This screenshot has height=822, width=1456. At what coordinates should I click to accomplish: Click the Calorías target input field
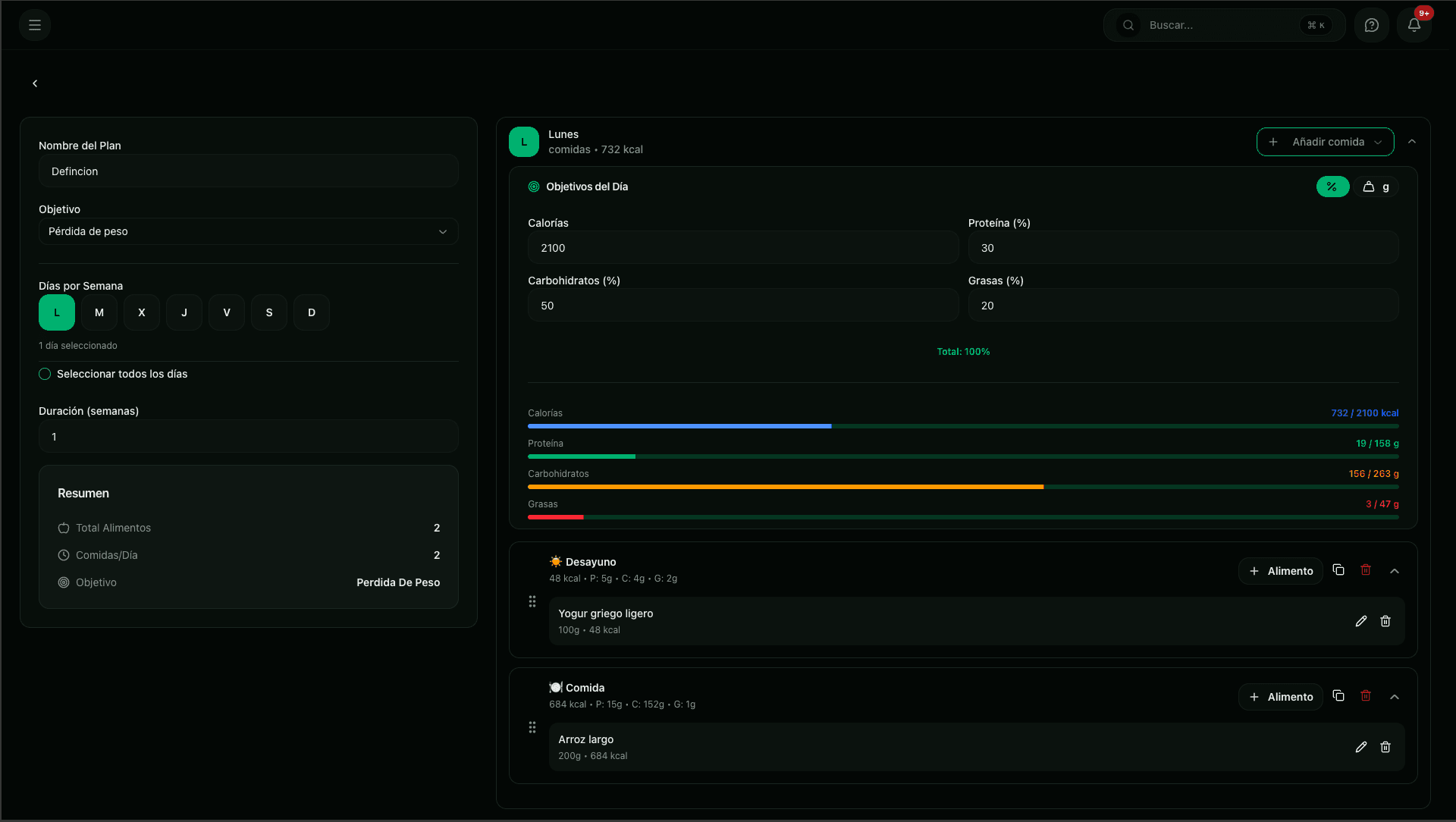[x=742, y=248]
